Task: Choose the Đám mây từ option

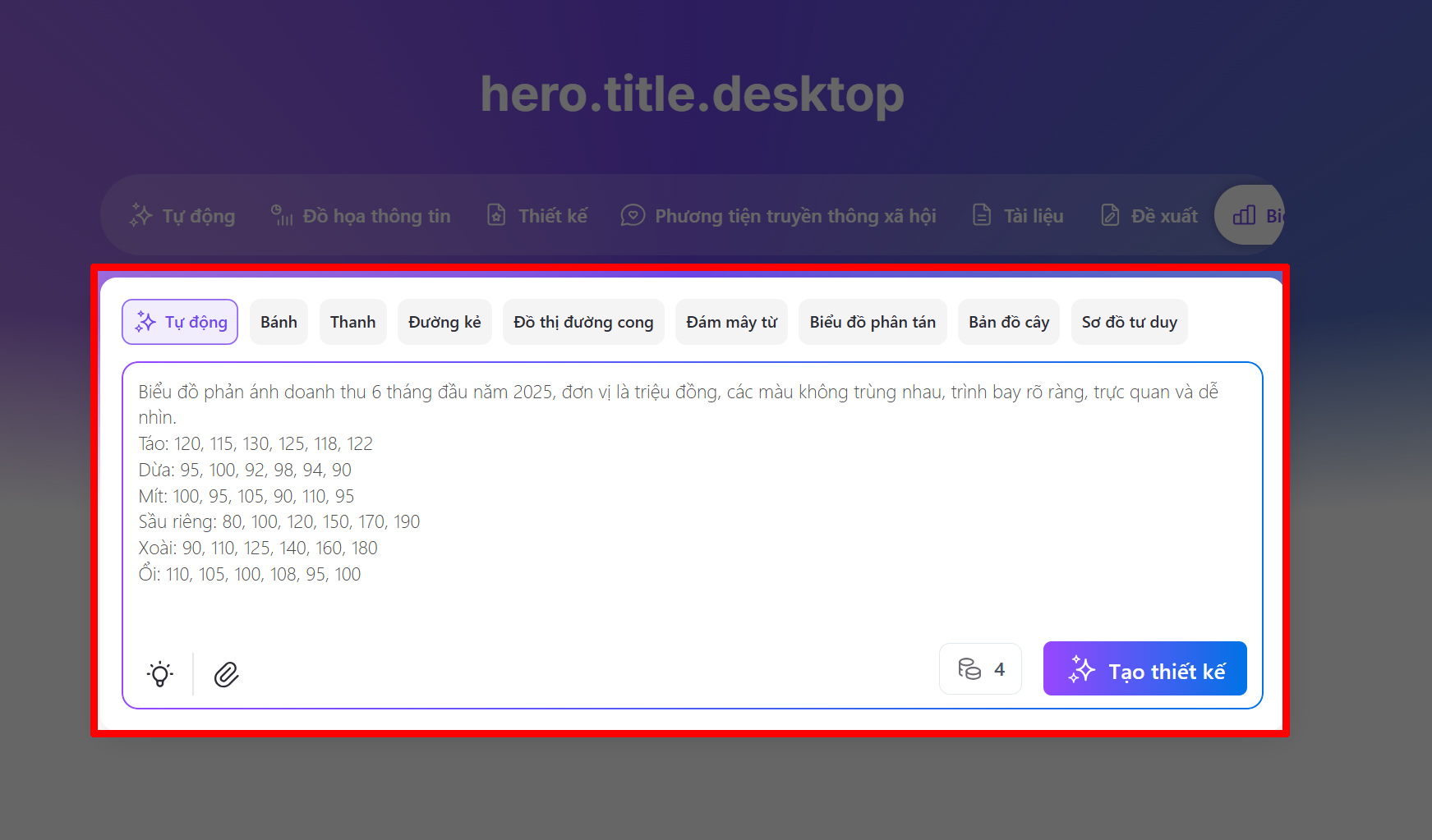Action: click(731, 322)
